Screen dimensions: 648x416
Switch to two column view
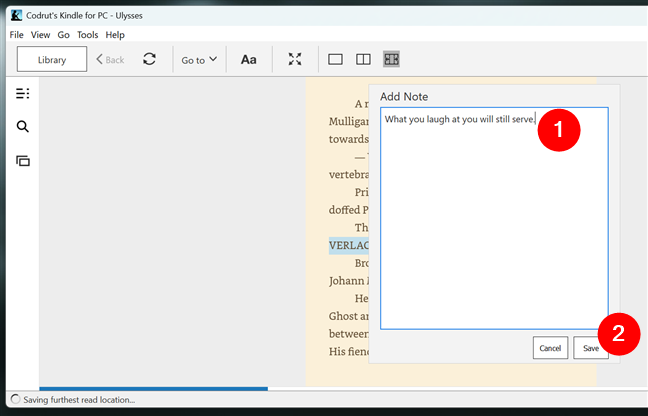[x=364, y=59]
